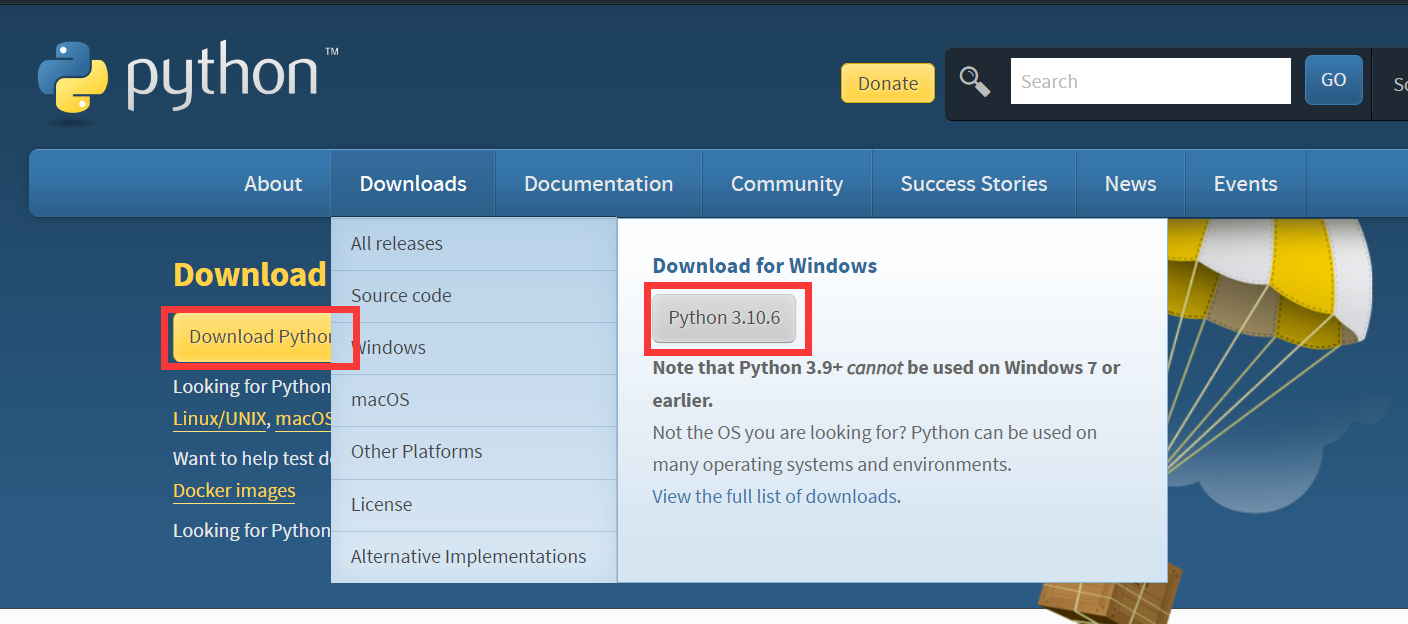Click the magnifying glass search icon
1408x624 pixels.
[975, 81]
